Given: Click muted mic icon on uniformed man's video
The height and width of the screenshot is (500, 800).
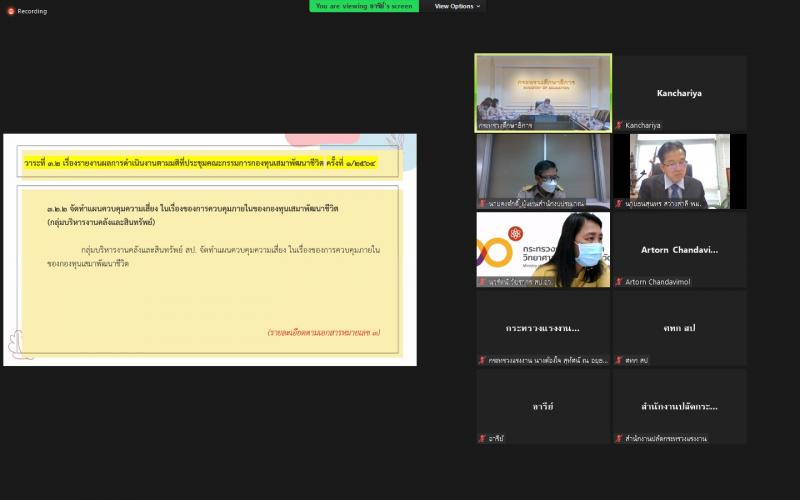Looking at the screenshot, I should (x=482, y=204).
